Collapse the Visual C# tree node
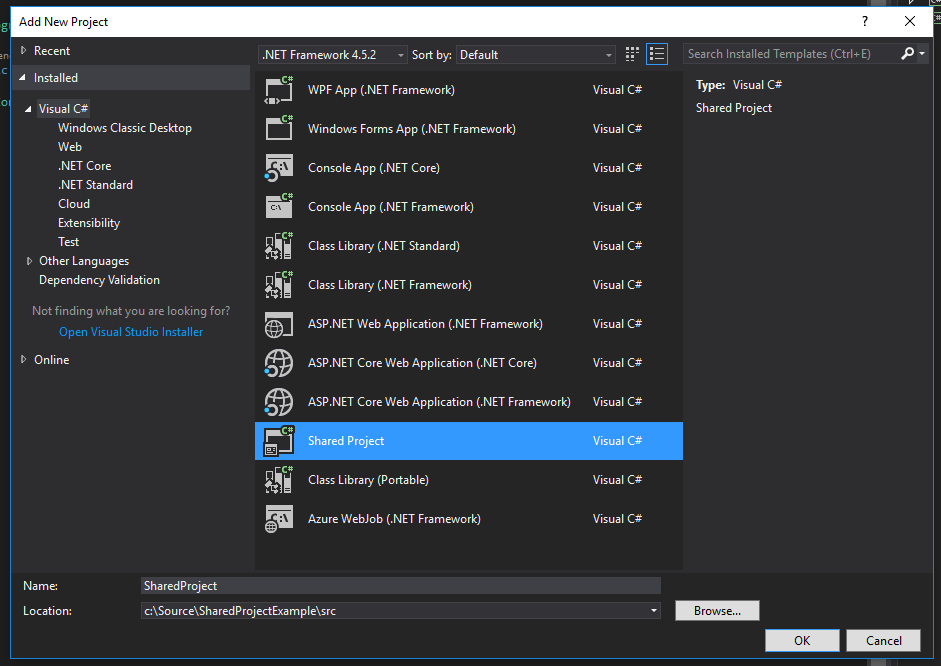941x666 pixels. point(28,109)
